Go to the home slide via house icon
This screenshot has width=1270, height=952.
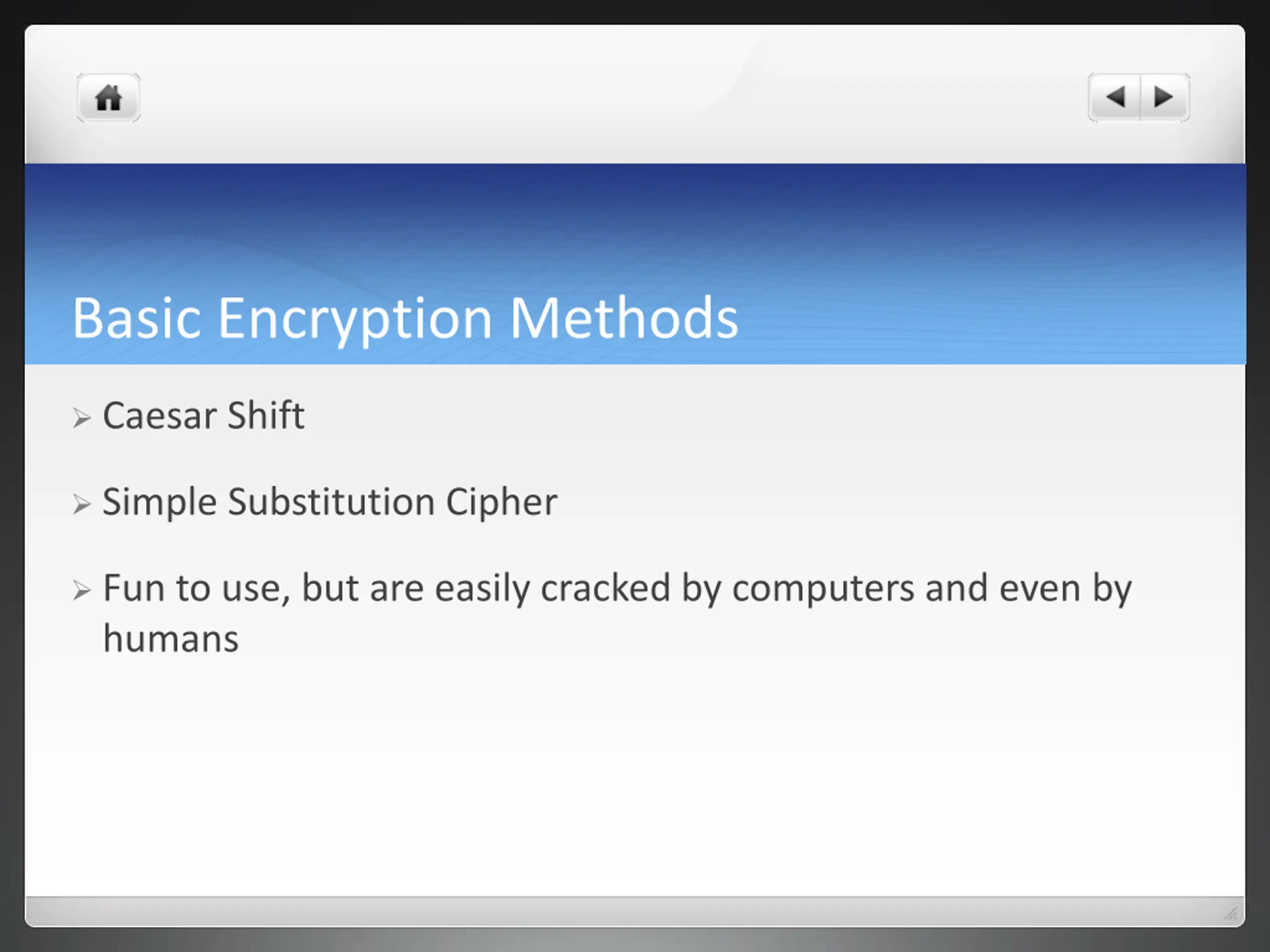[109, 98]
